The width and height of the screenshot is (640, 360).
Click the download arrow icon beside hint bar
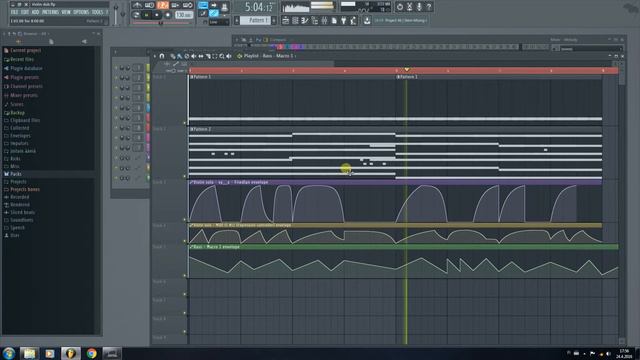tap(367, 20)
